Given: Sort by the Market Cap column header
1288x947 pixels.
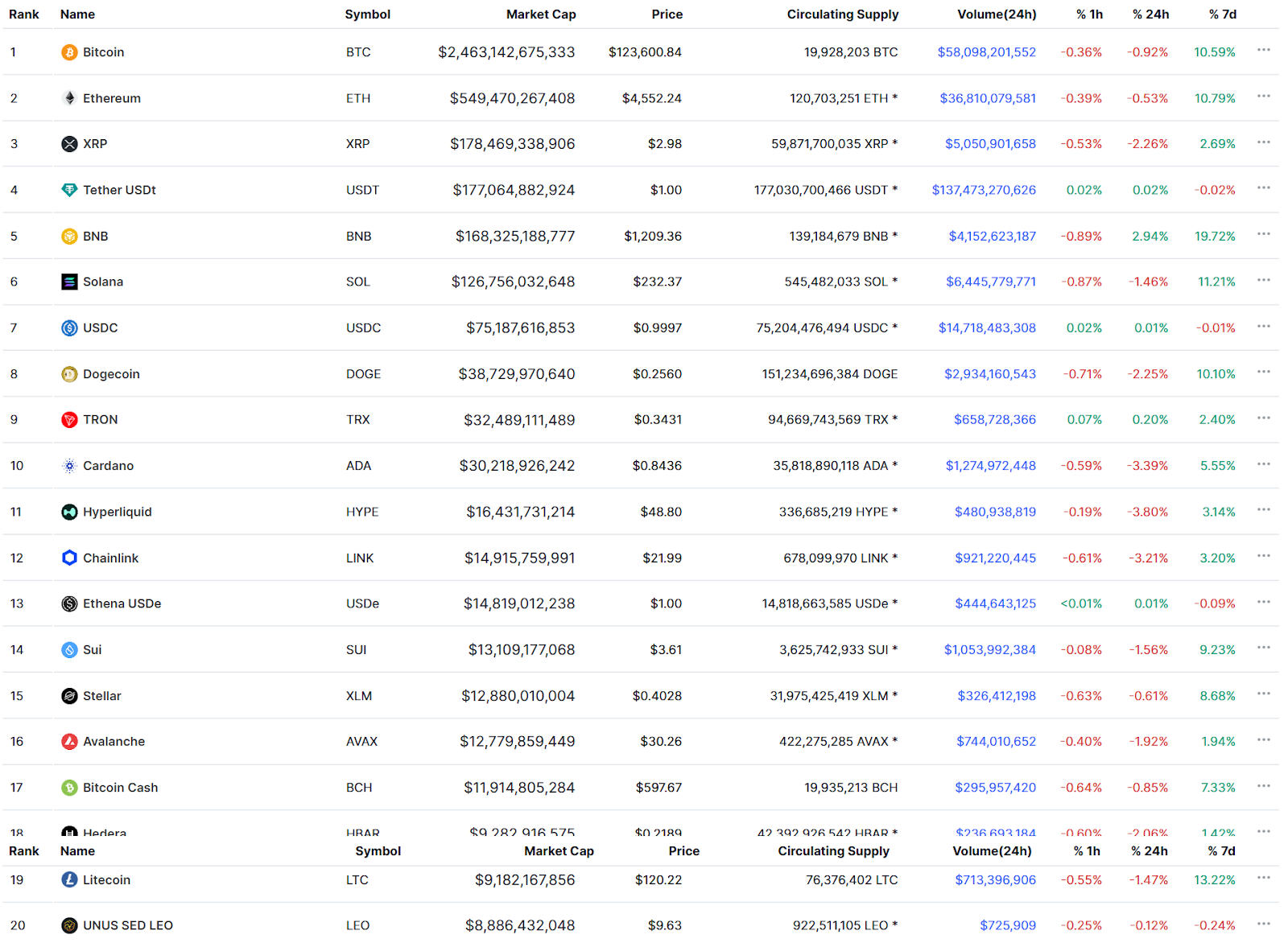Looking at the screenshot, I should 540,14.
